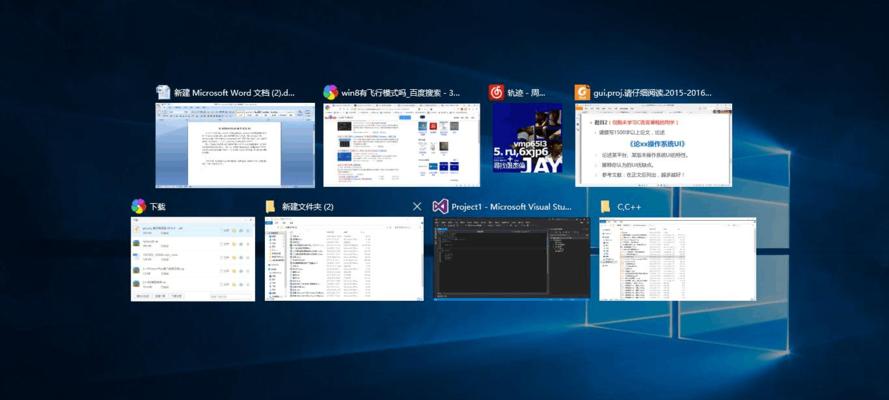This screenshot has width=889, height=400.
Task: Click the C,C++ window title text
Action: 629,207
